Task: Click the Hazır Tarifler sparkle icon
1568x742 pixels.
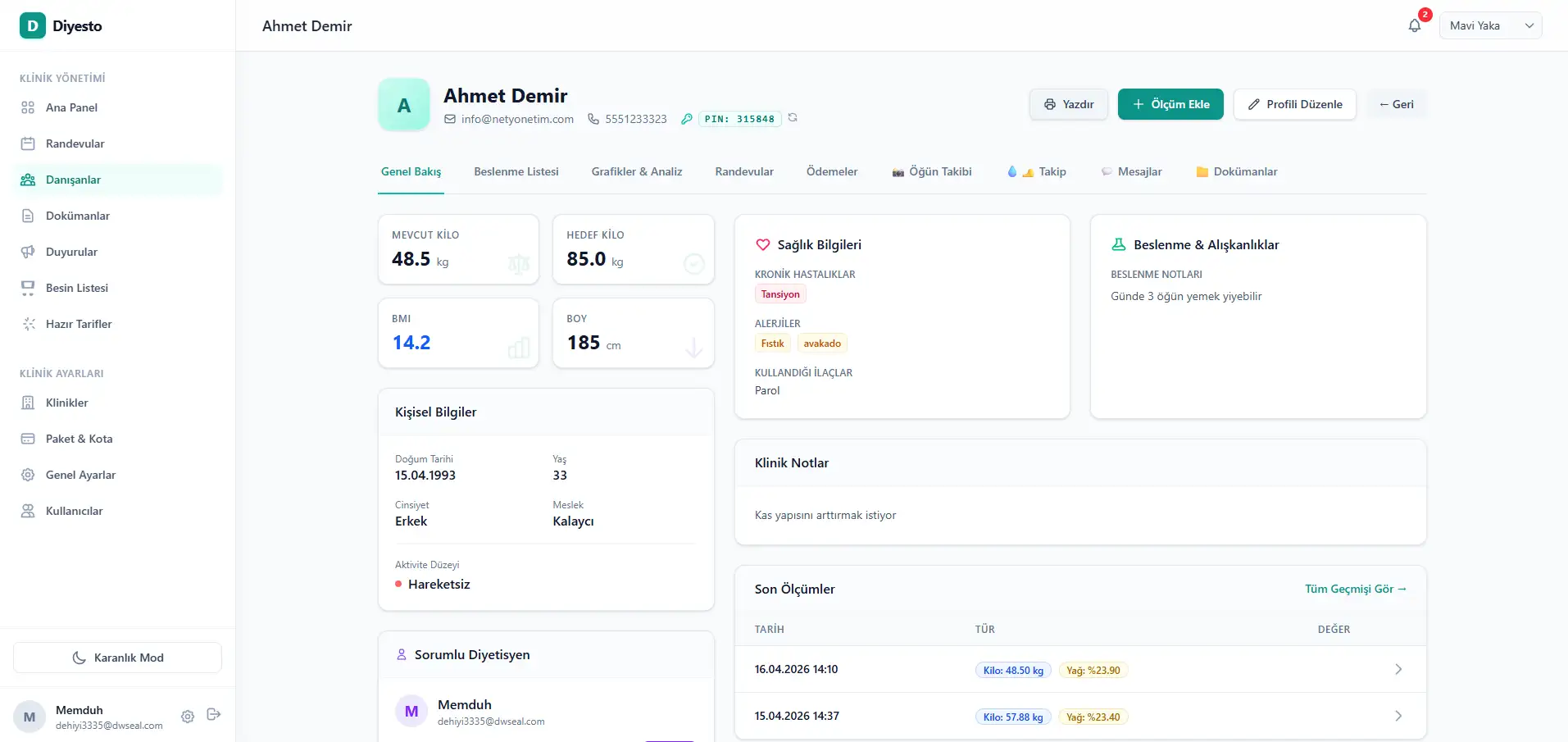Action: [x=28, y=324]
